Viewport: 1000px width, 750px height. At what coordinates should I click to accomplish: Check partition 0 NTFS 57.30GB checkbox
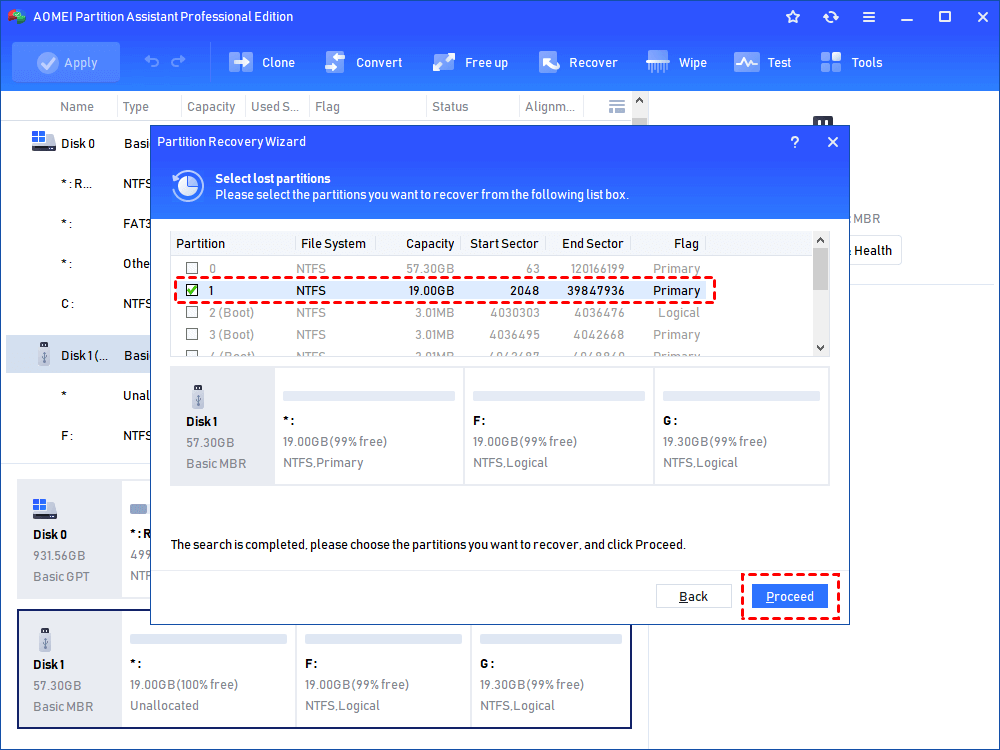click(192, 268)
